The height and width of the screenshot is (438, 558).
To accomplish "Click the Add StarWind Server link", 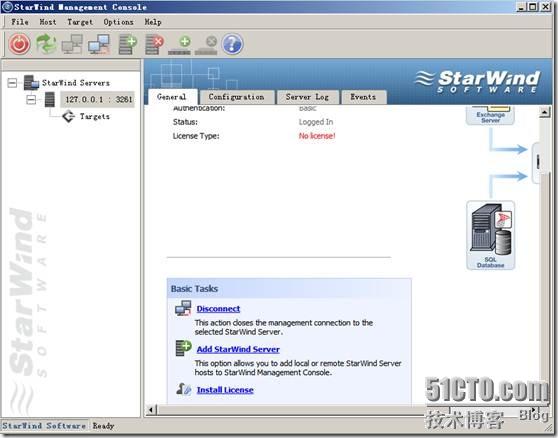I will 238,349.
